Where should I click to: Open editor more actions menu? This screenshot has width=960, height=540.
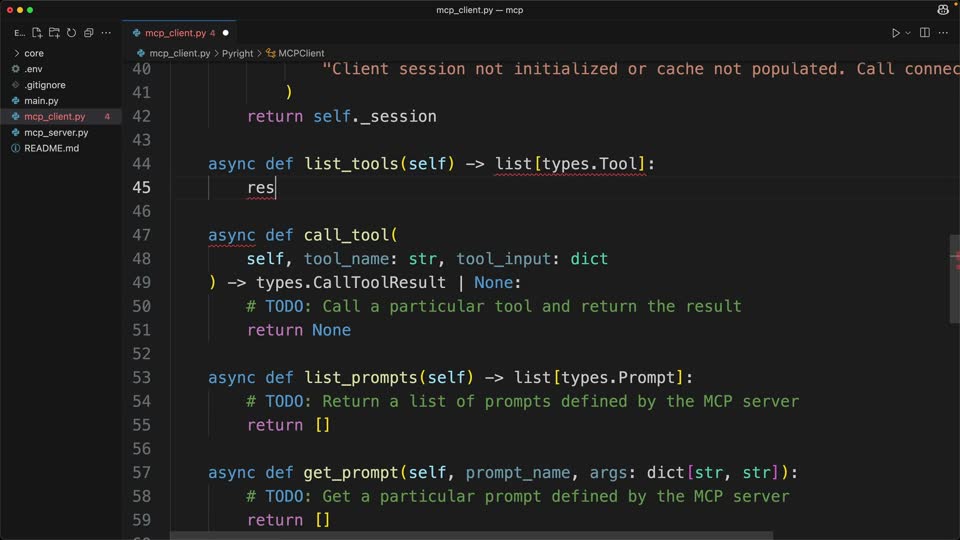943,32
